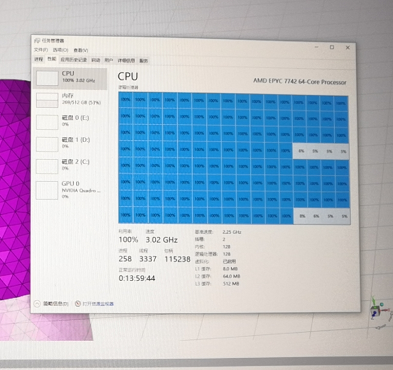Open the File menu
The image size is (393, 370).
(41, 50)
